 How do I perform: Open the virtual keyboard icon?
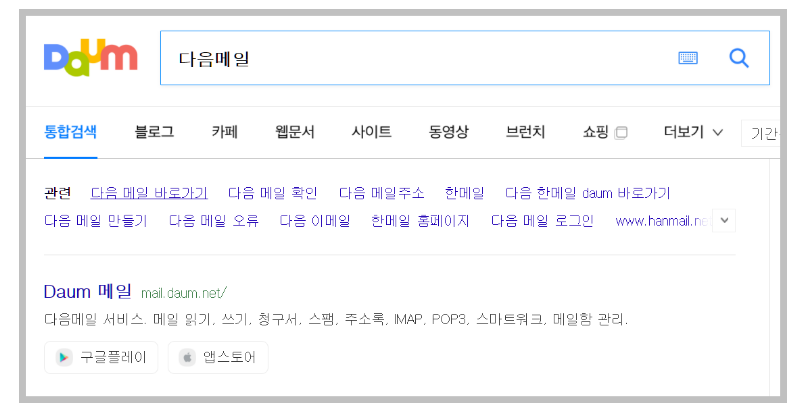pos(688,58)
